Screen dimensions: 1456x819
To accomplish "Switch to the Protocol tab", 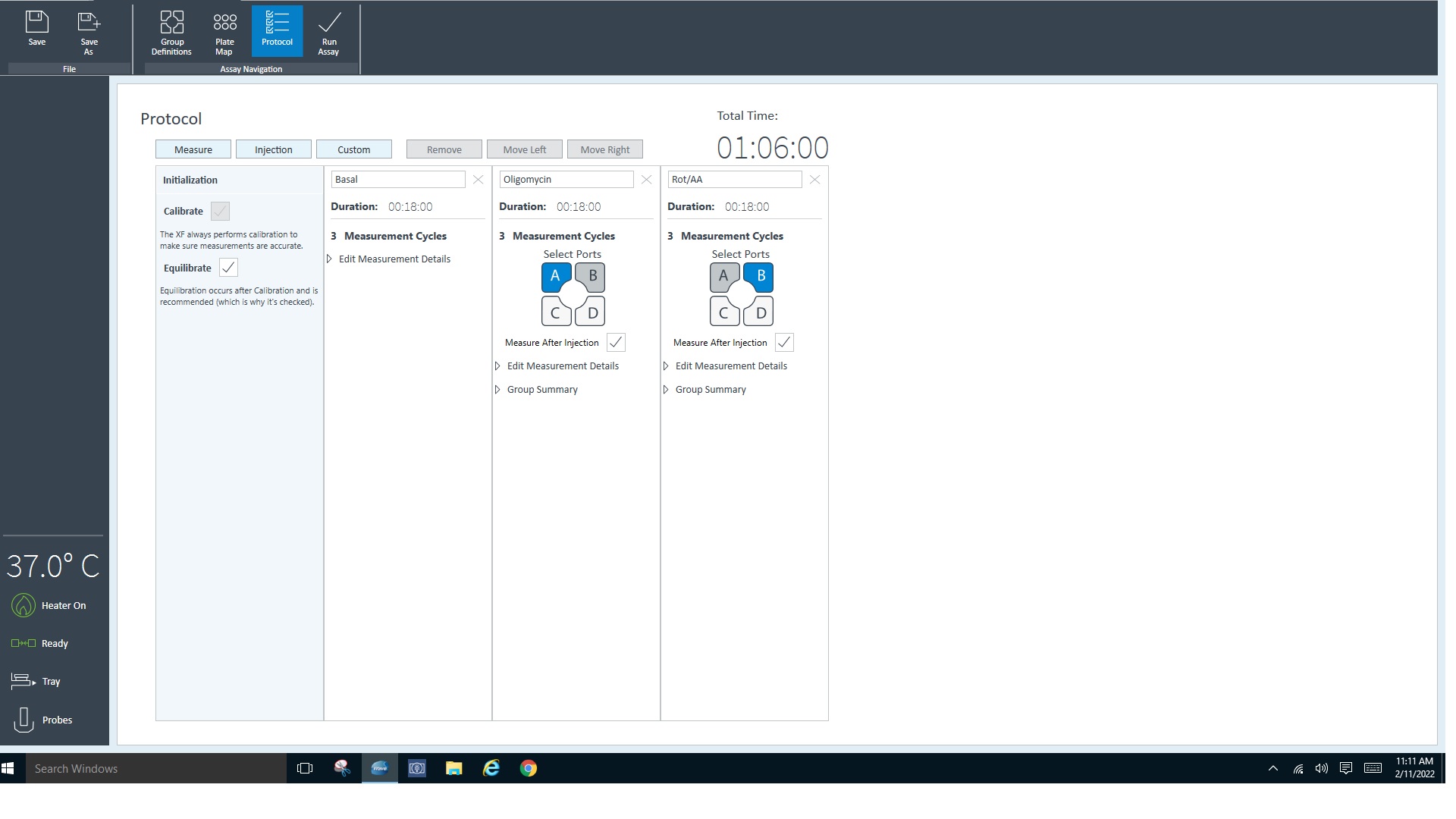I will 277,32.
